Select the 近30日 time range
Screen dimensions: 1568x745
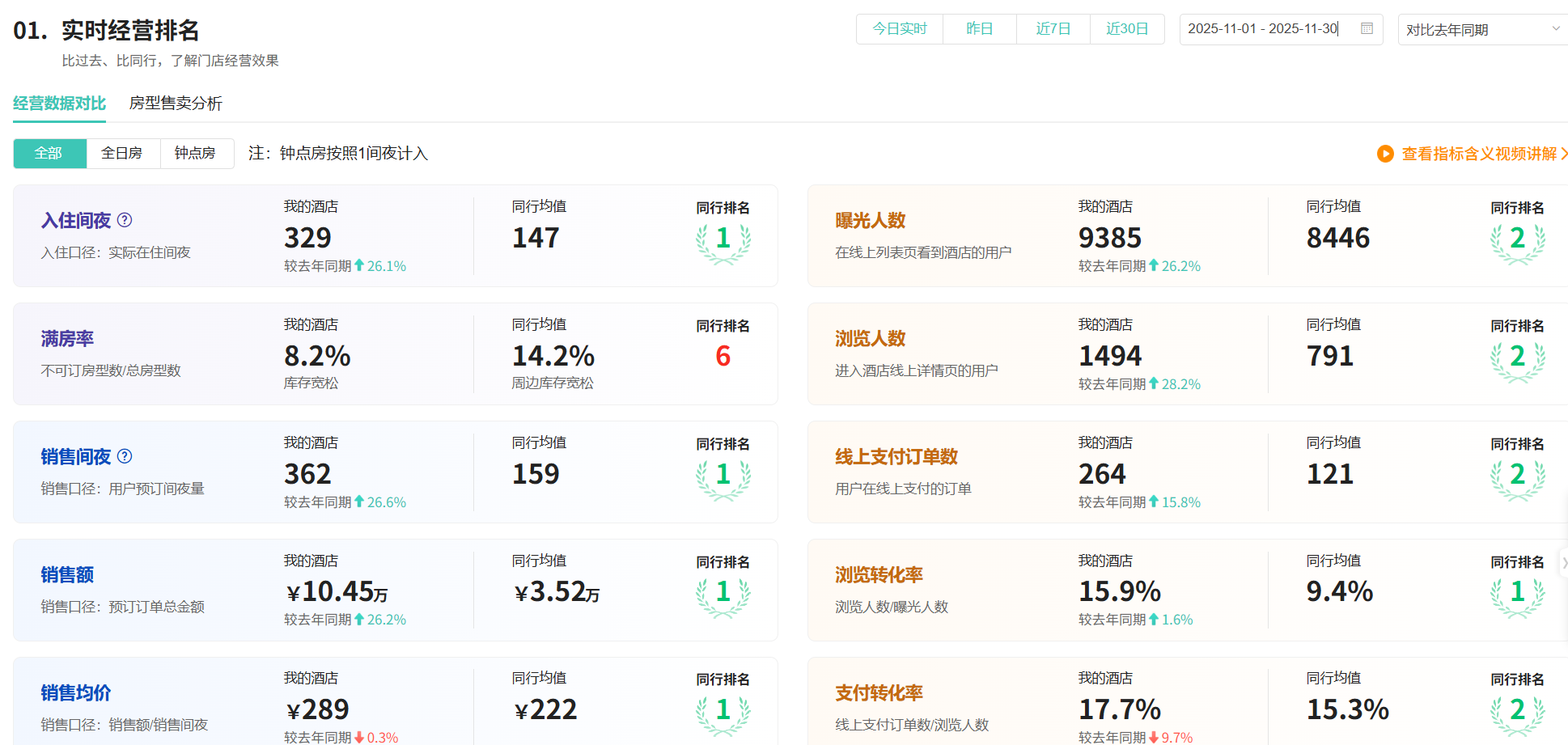pos(1127,29)
